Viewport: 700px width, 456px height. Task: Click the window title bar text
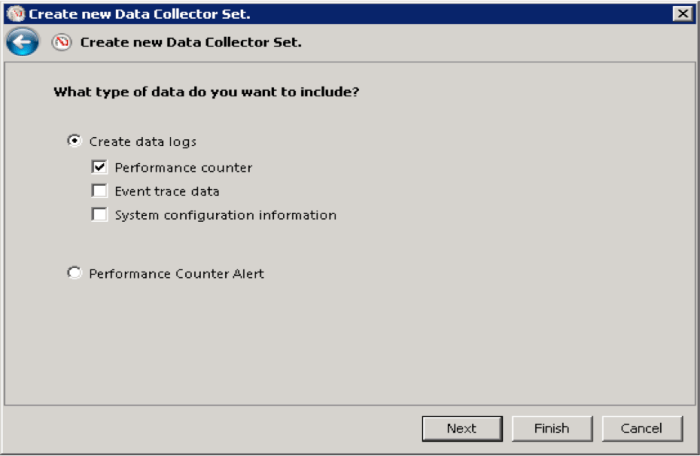tap(140, 13)
